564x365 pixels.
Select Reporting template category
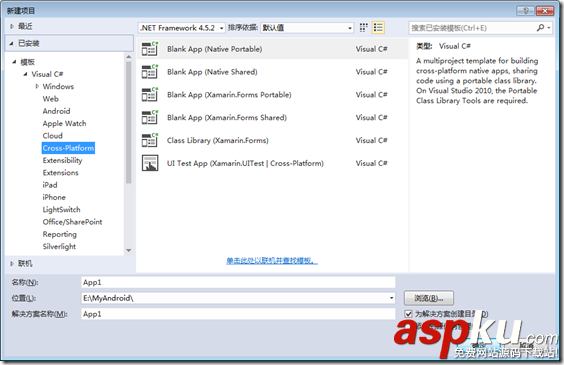click(x=60, y=234)
